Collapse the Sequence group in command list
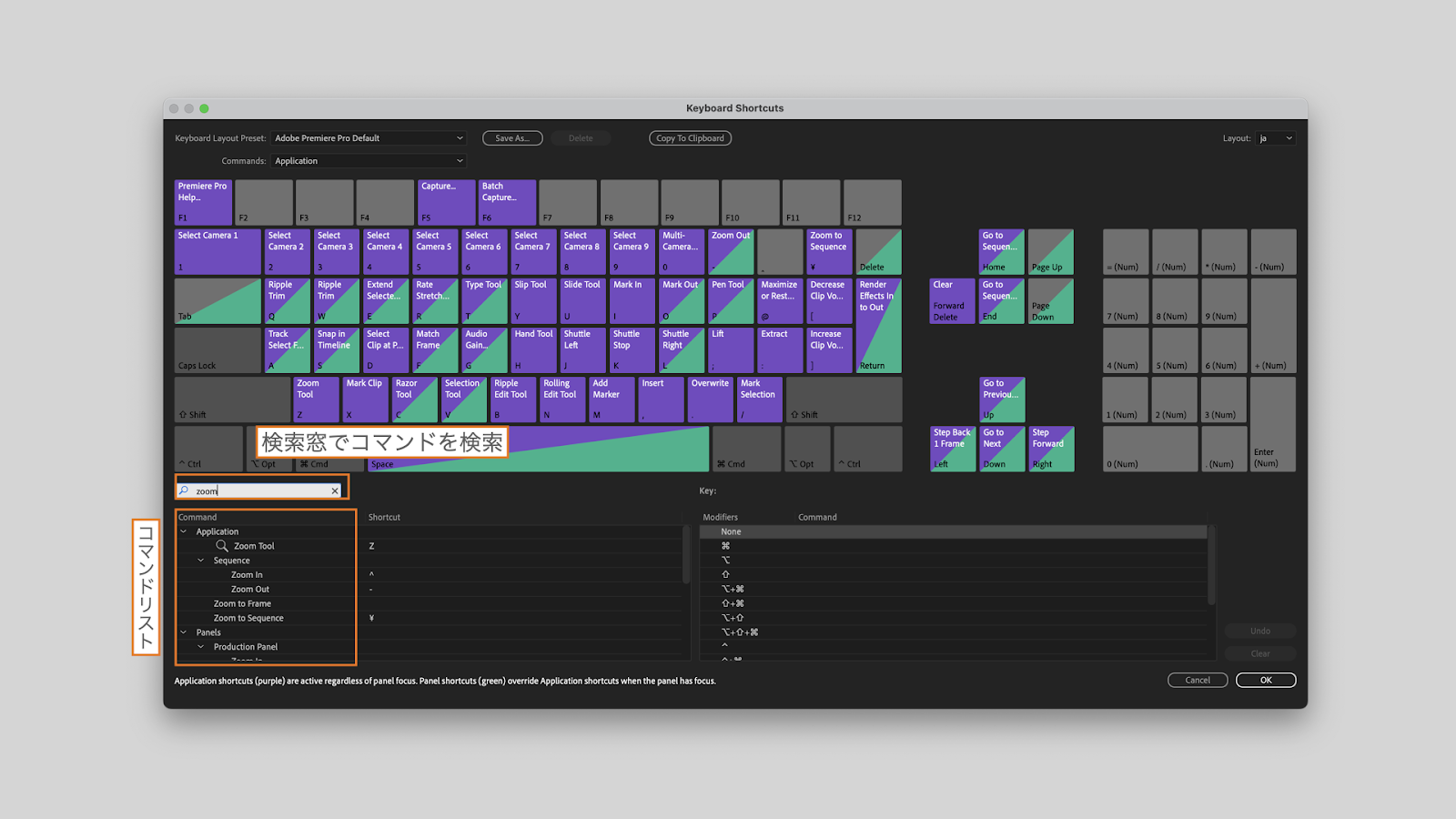 [201, 561]
